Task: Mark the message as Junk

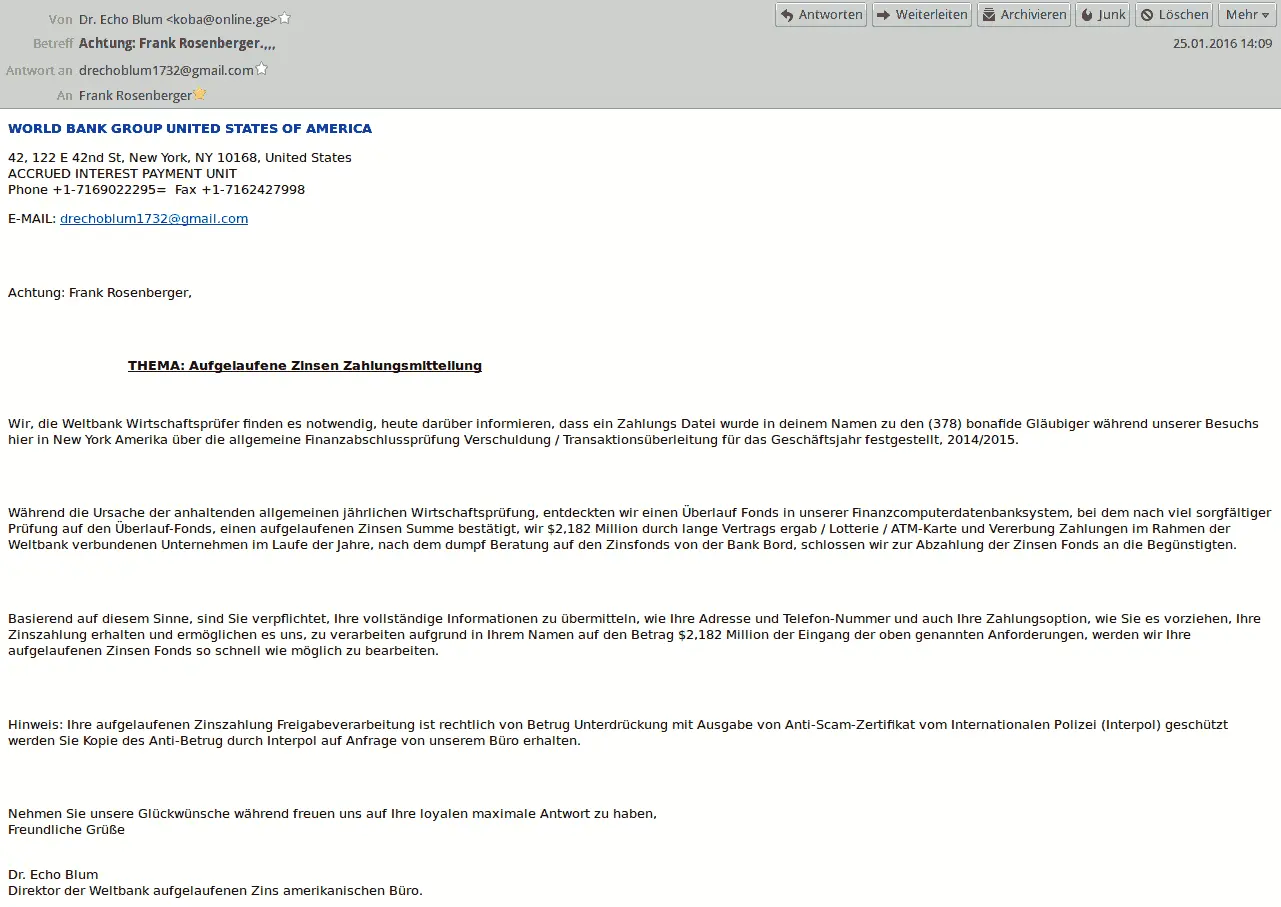Action: tap(1102, 15)
